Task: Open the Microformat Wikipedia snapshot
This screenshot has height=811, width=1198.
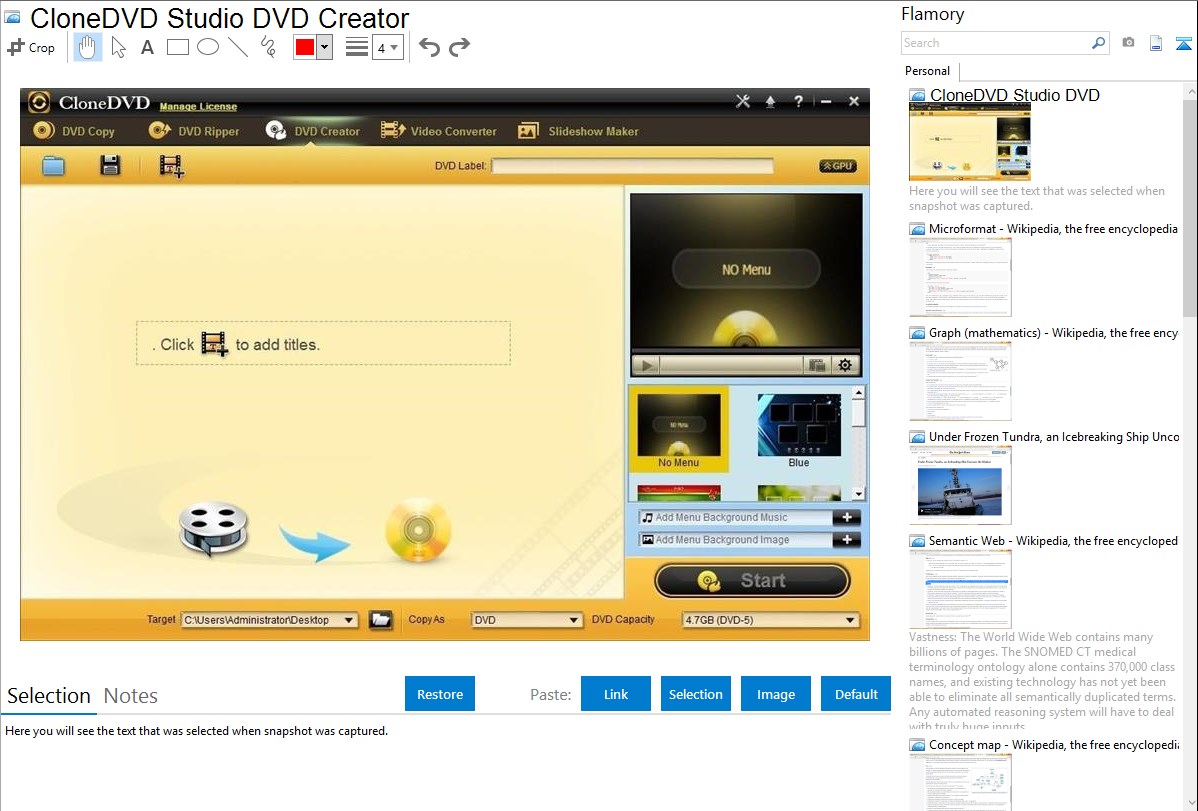Action: (x=960, y=277)
